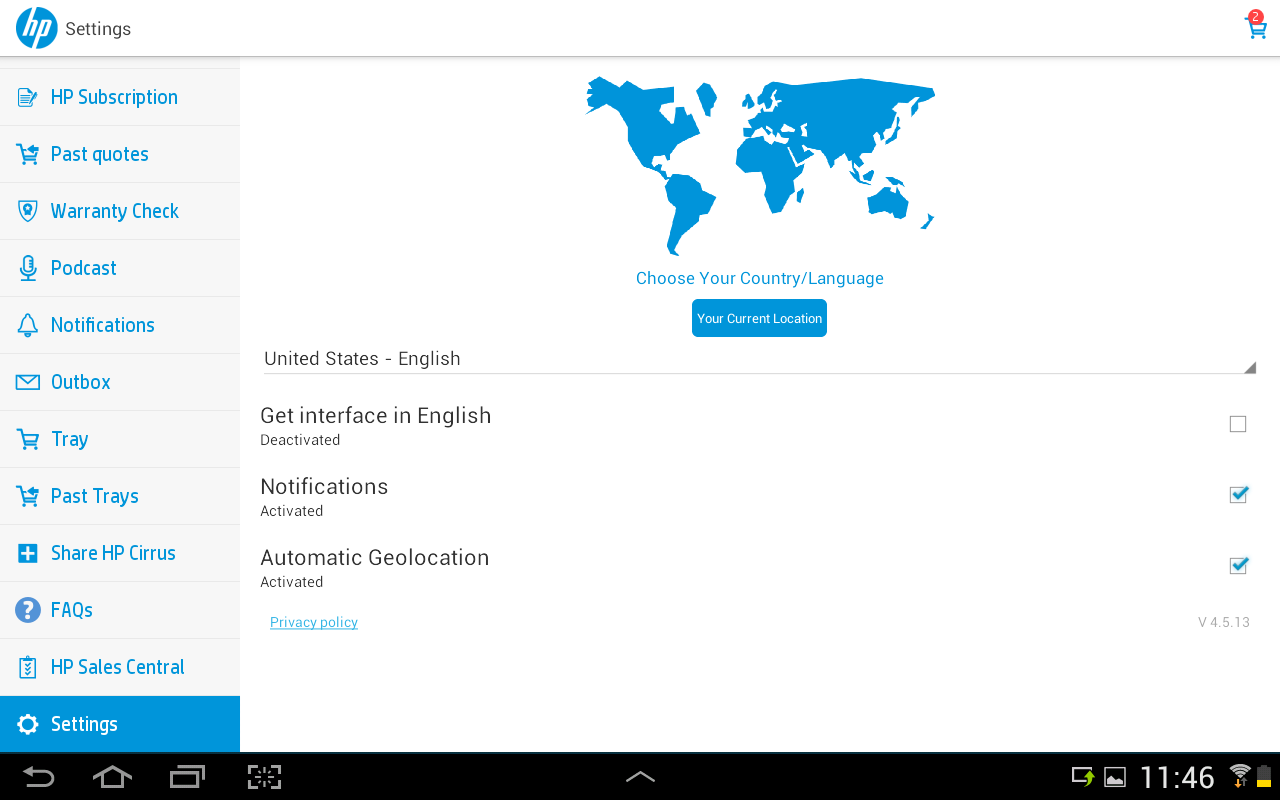Click the 11:46 clock in status bar
Viewport: 1280px width, 800px height.
pyautogui.click(x=1177, y=777)
